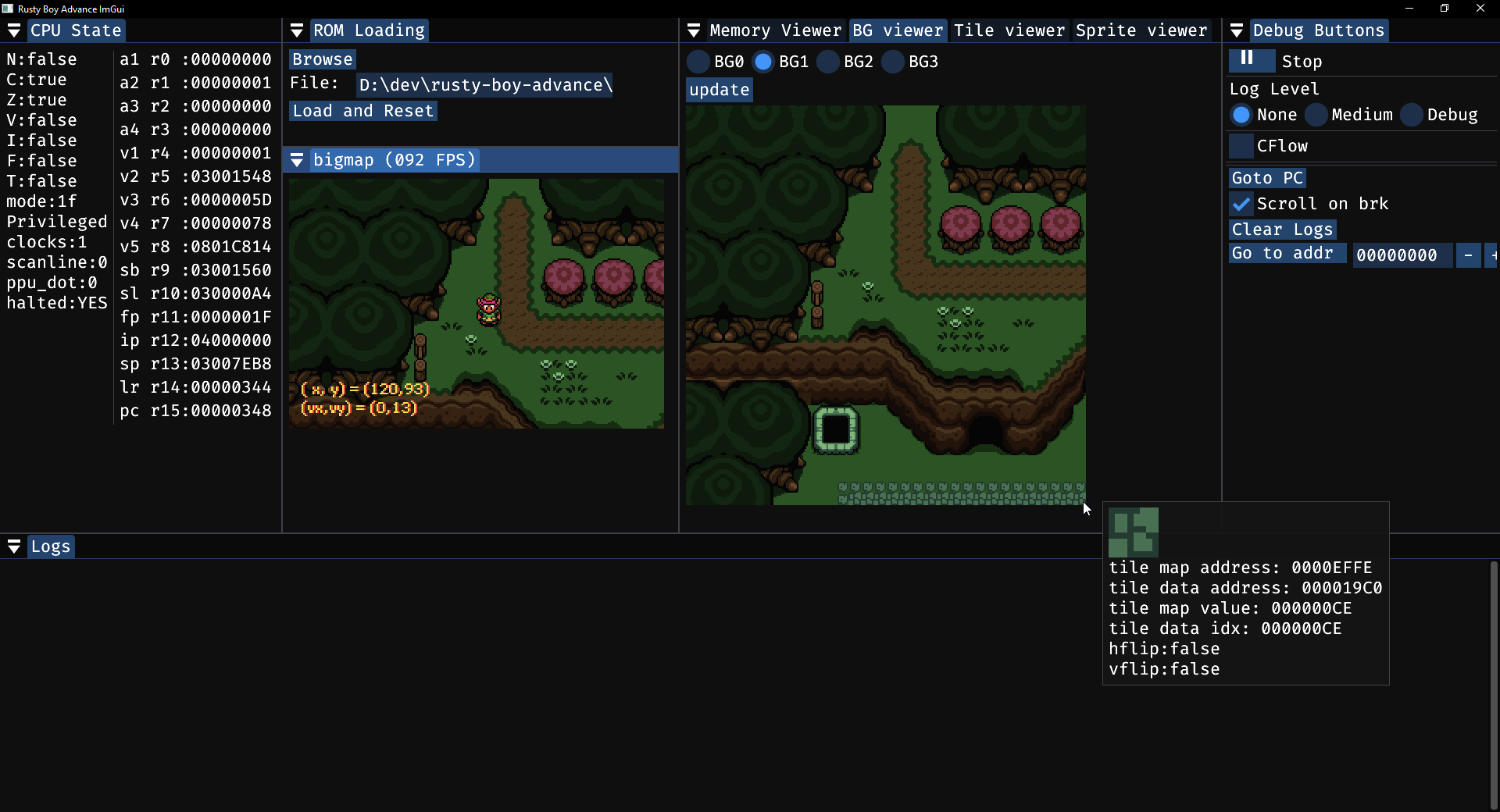Collapse the CPU State panel arrow
This screenshot has width=1500, height=812.
click(x=14, y=30)
